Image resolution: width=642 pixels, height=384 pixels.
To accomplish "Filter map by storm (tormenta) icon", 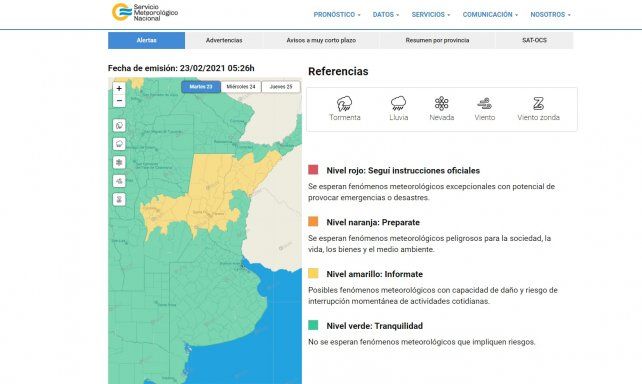I will 119,126.
